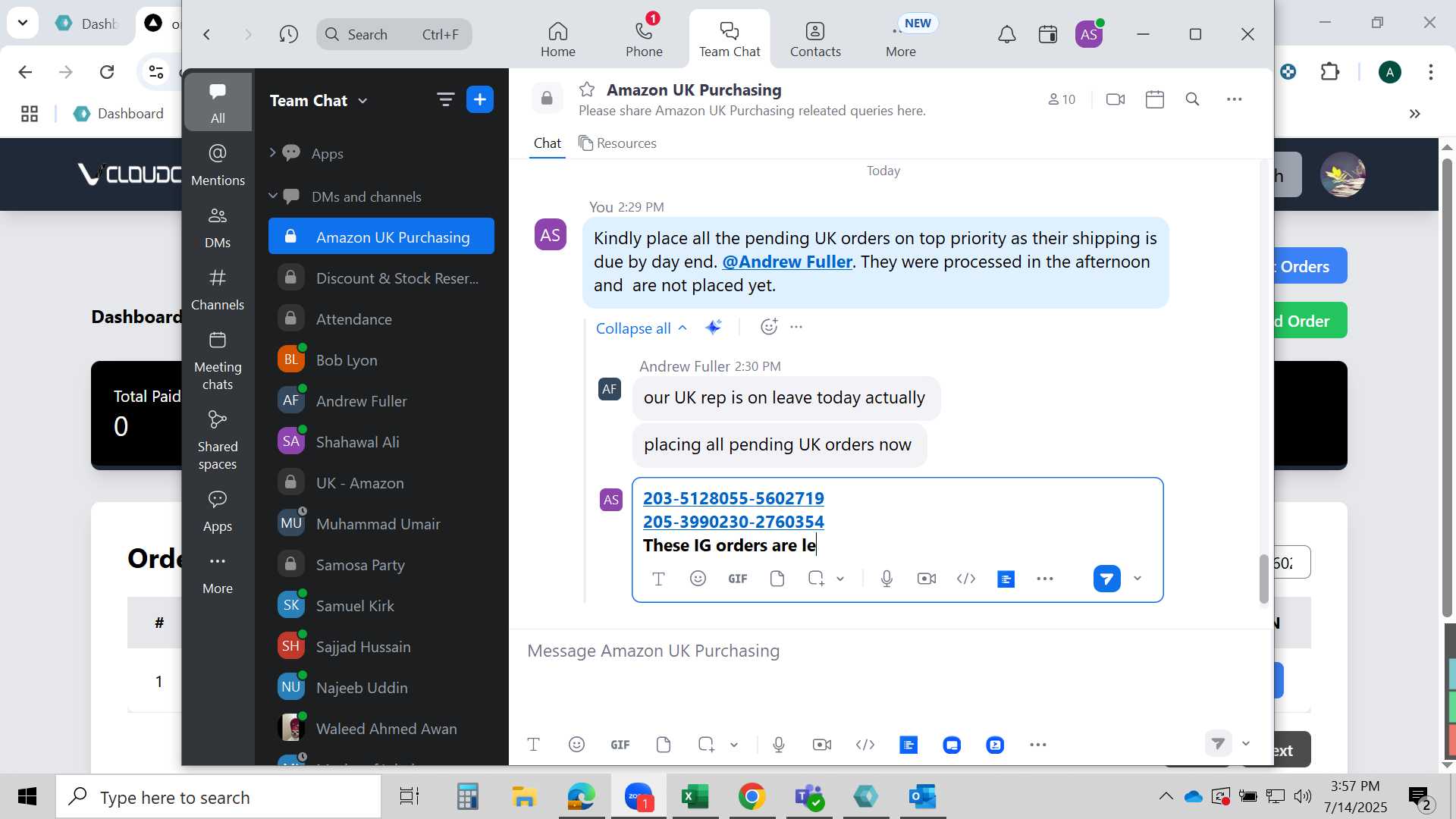Open Bob Lyon direct message
The image size is (1456, 819).
(381, 360)
